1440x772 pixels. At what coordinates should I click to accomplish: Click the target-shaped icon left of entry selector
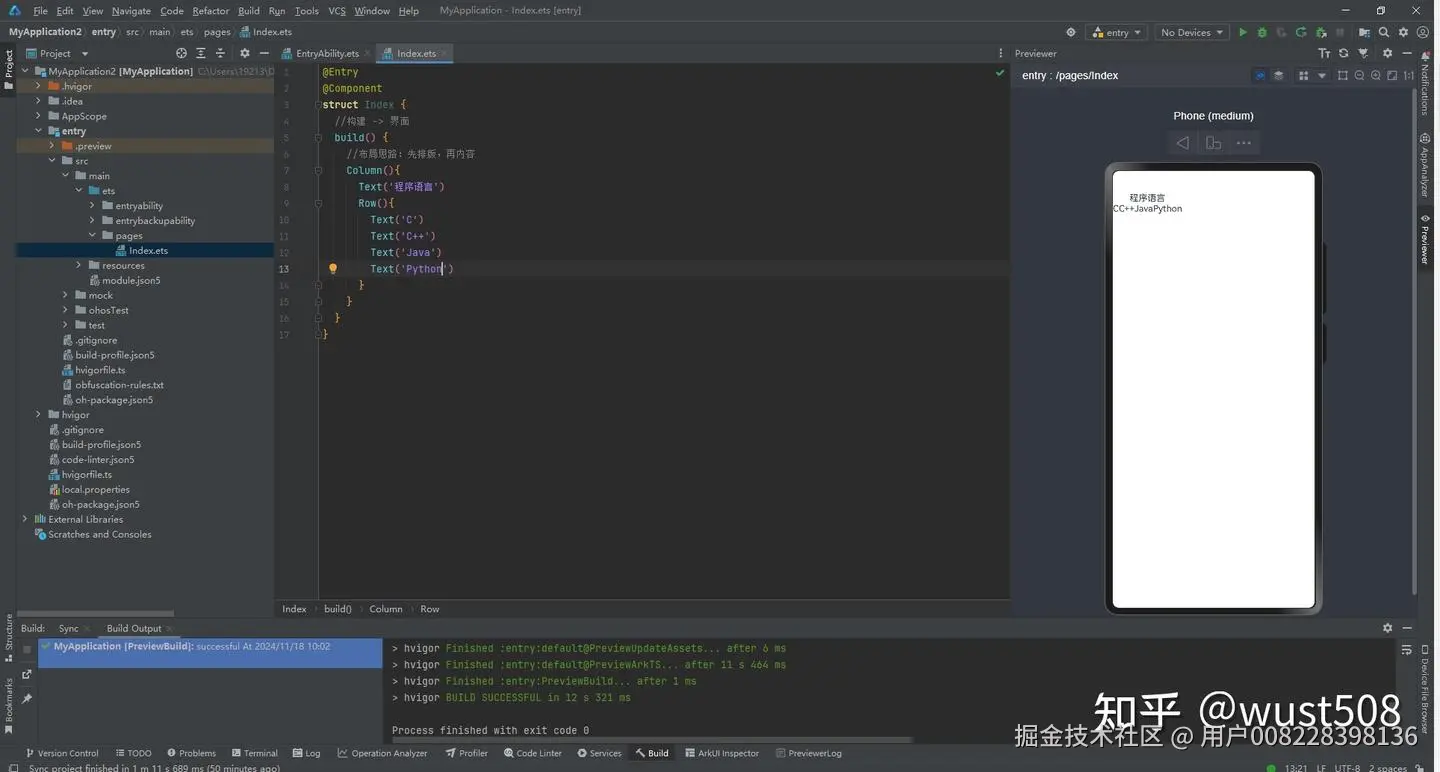pos(1071,32)
